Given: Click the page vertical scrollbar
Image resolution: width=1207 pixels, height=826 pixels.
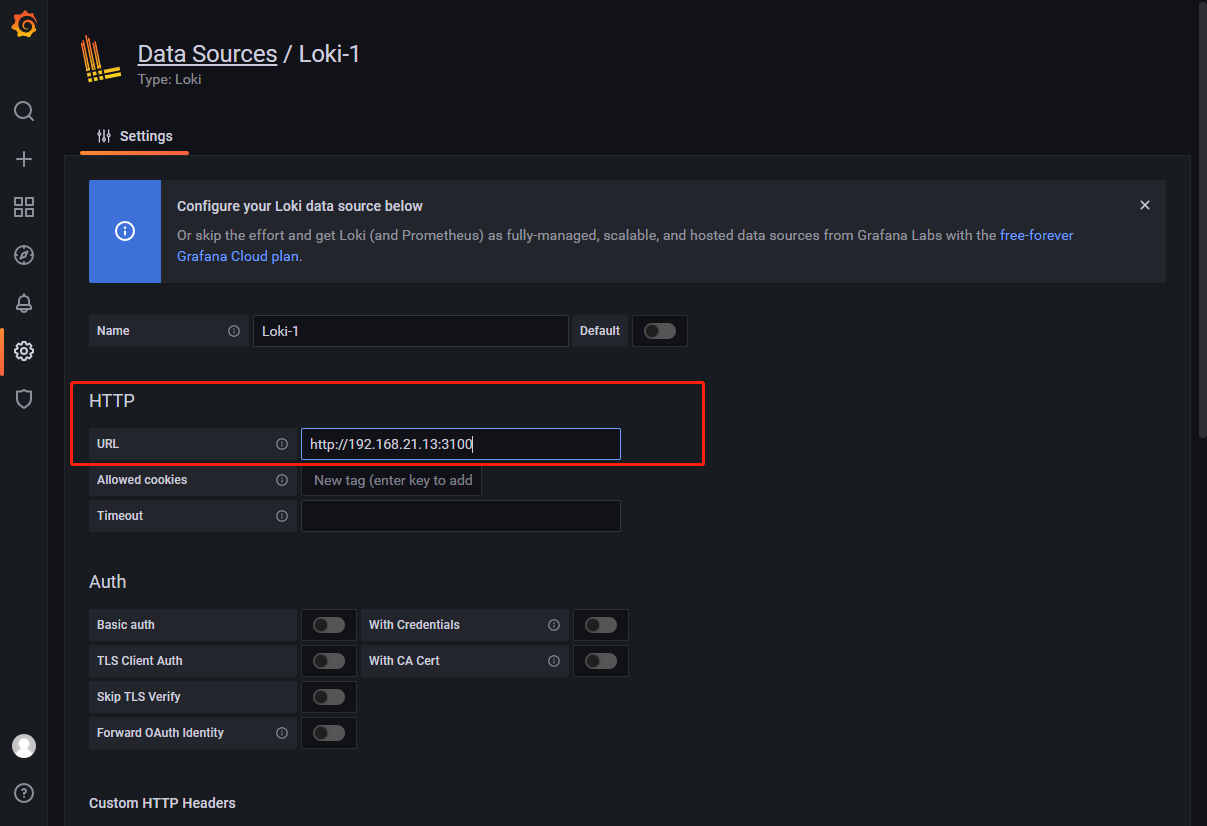Looking at the screenshot, I should tap(1202, 220).
